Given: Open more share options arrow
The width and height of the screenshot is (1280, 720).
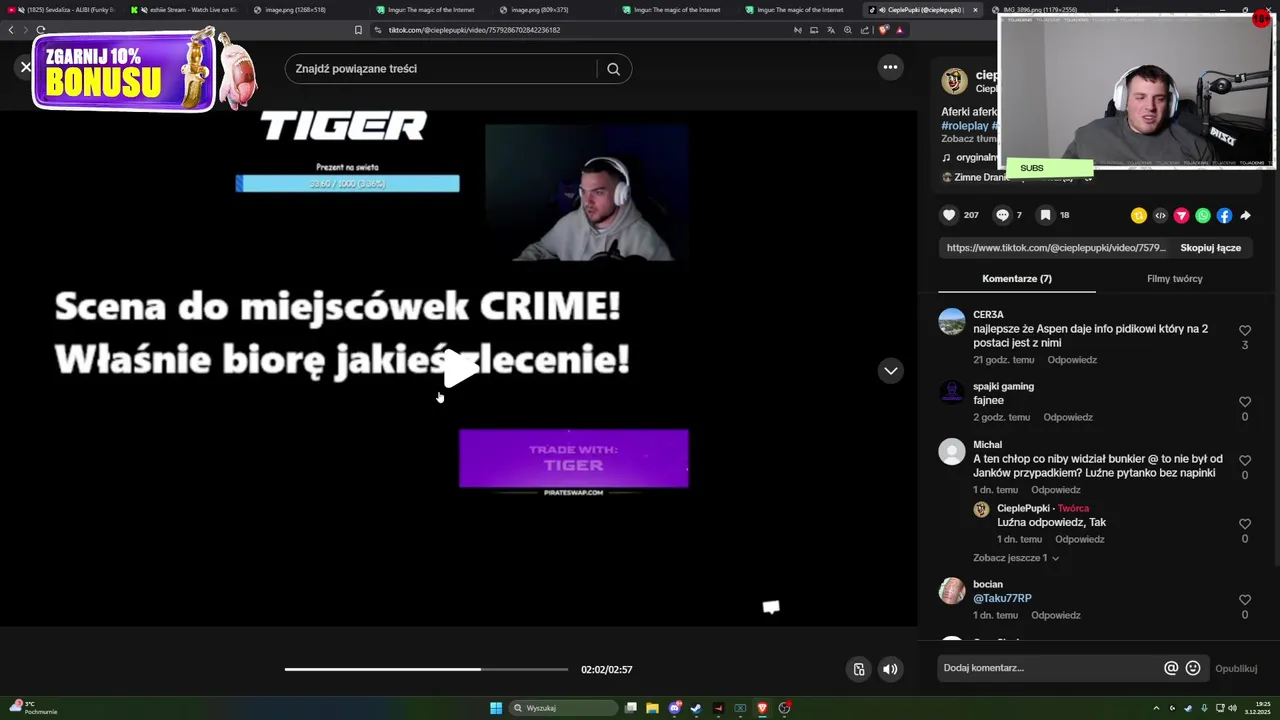Looking at the screenshot, I should (1246, 215).
